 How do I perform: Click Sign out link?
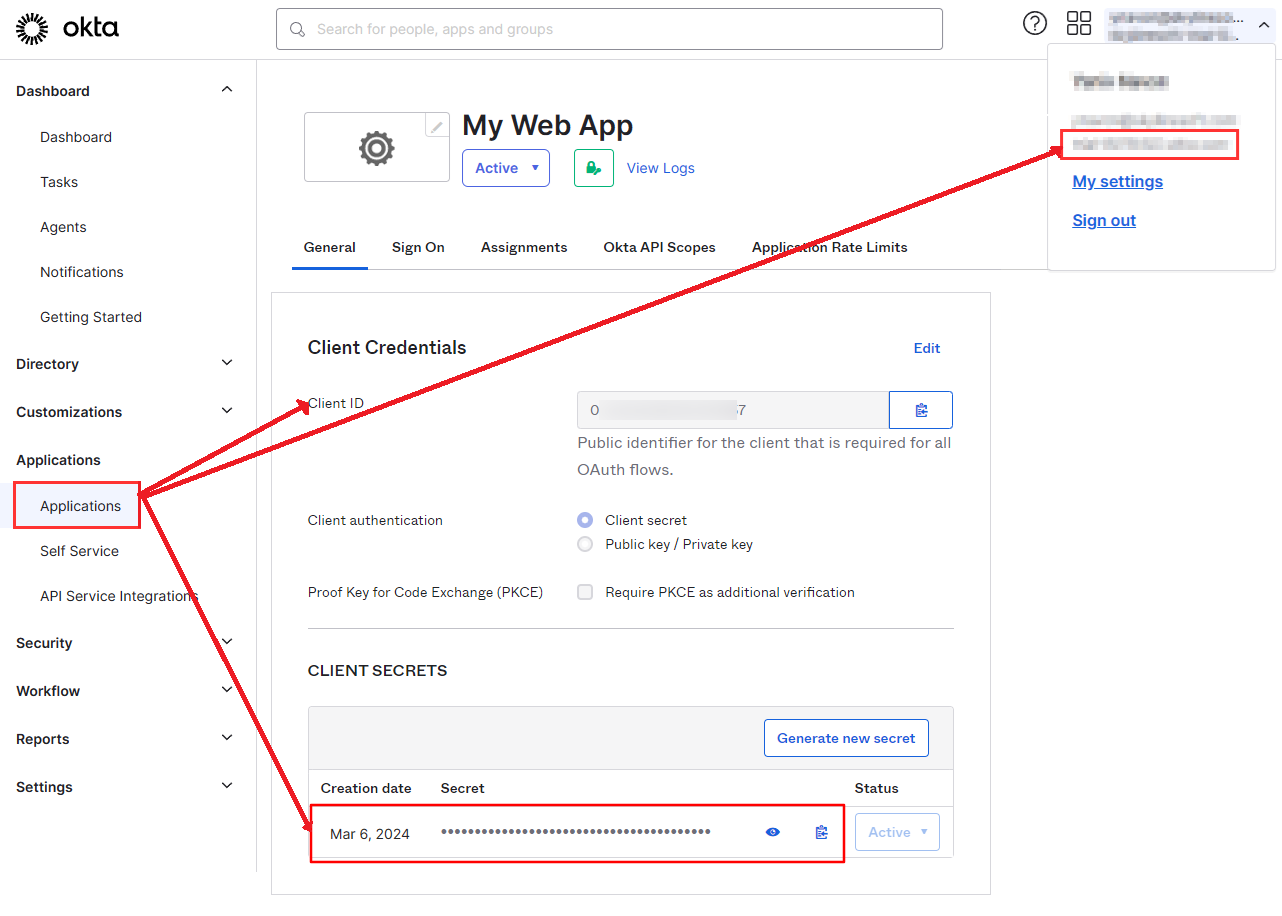[1104, 220]
